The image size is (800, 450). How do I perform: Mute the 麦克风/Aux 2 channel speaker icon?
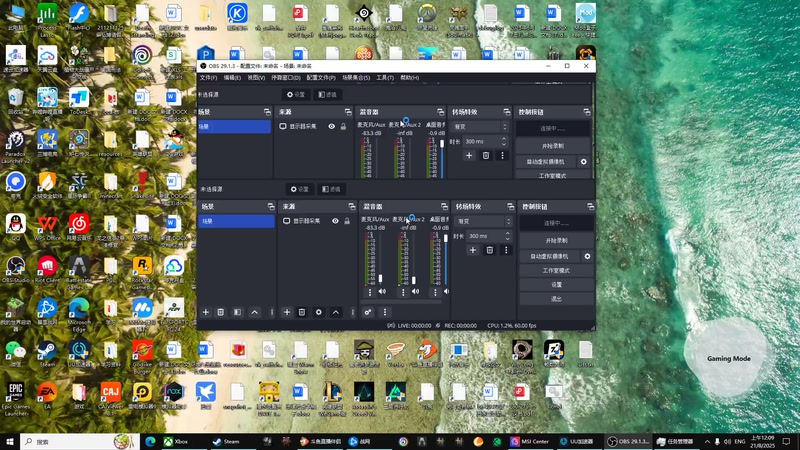click(x=415, y=292)
